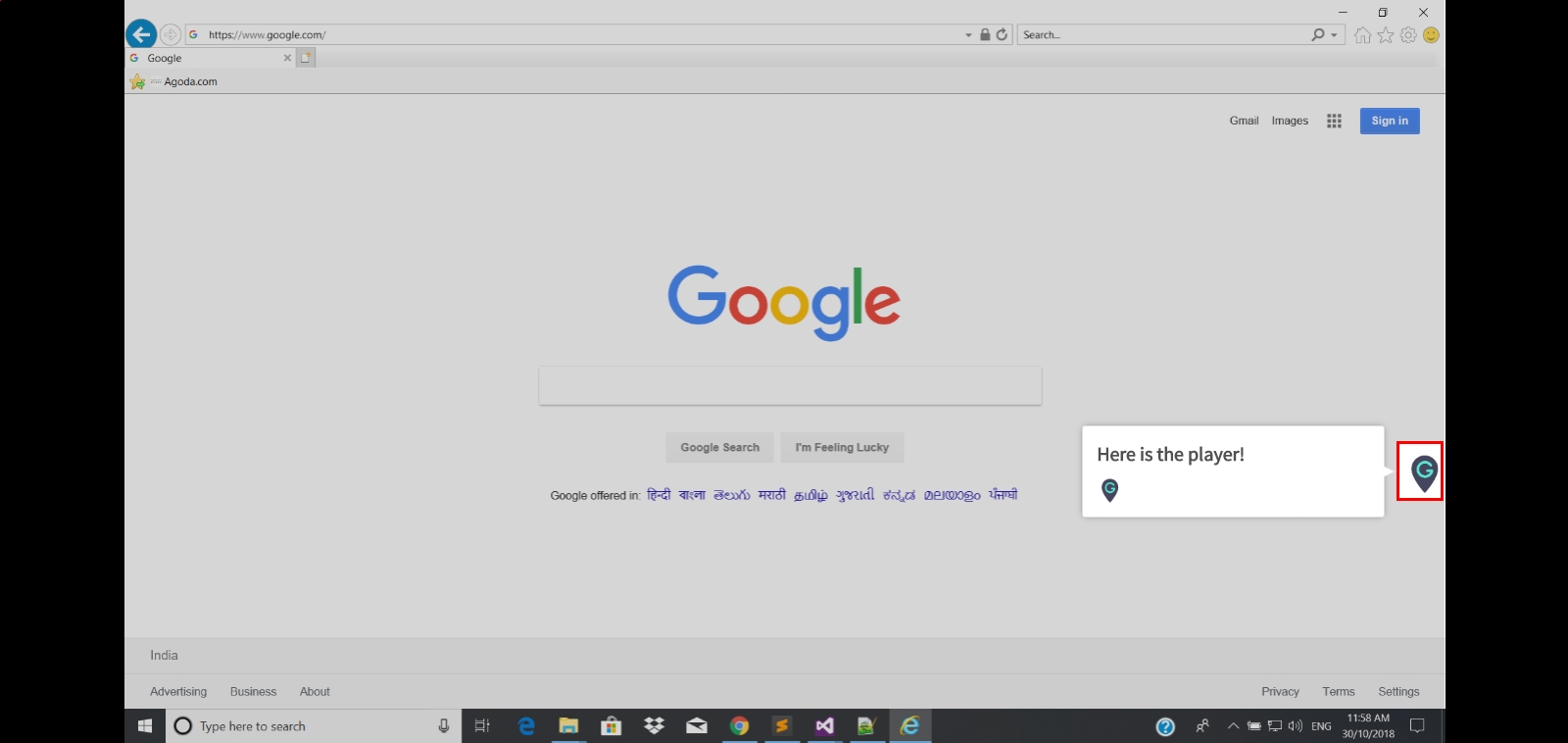
Task: Click the taskbar microphone icon
Action: [x=444, y=725]
